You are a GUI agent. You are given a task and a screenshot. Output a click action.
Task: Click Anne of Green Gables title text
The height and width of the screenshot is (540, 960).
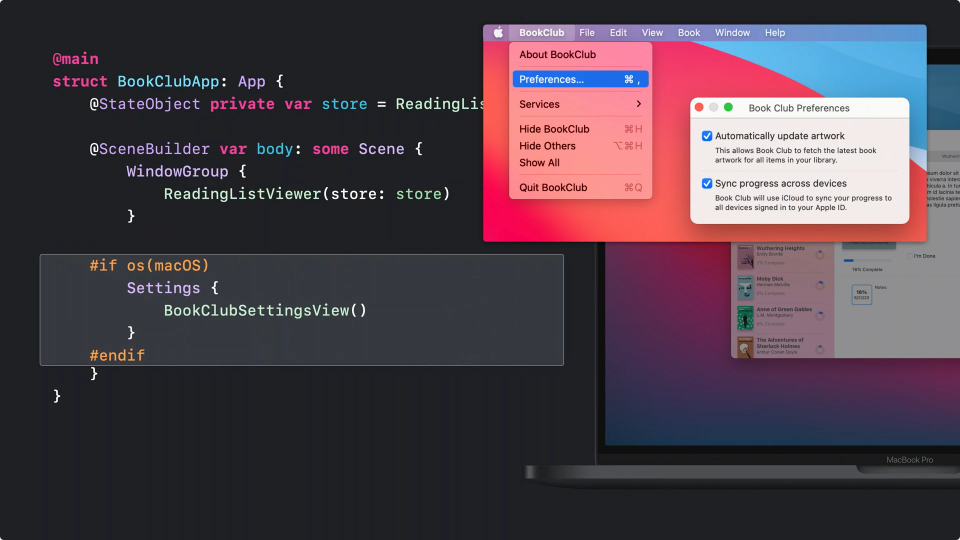tap(784, 309)
